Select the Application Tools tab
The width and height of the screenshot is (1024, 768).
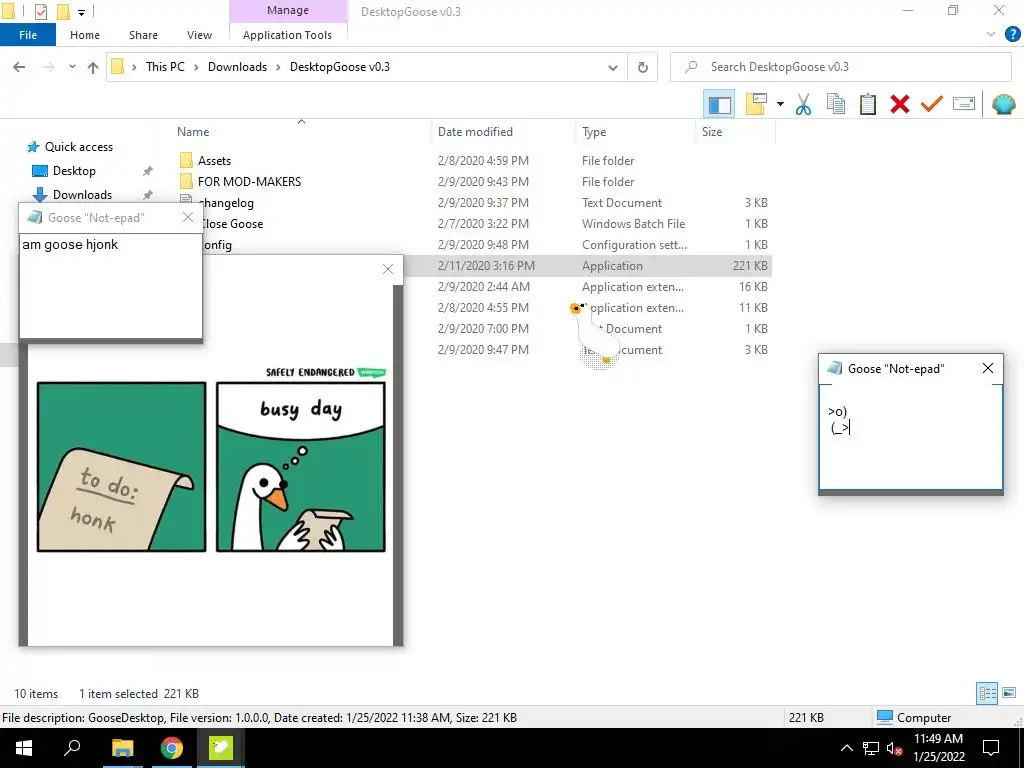[287, 35]
